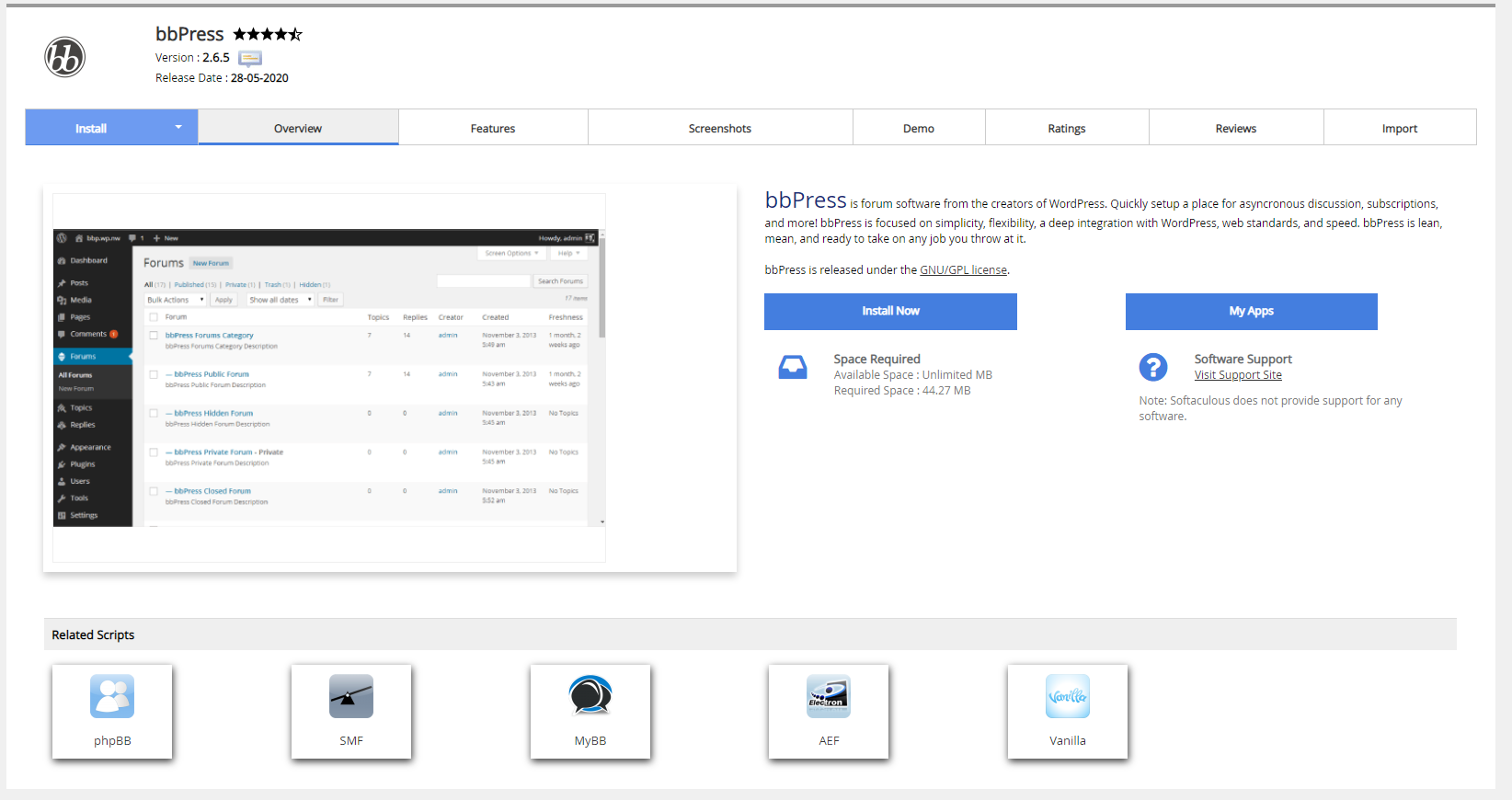The width and height of the screenshot is (1512, 800).
Task: Open the Features tab
Action: click(493, 128)
